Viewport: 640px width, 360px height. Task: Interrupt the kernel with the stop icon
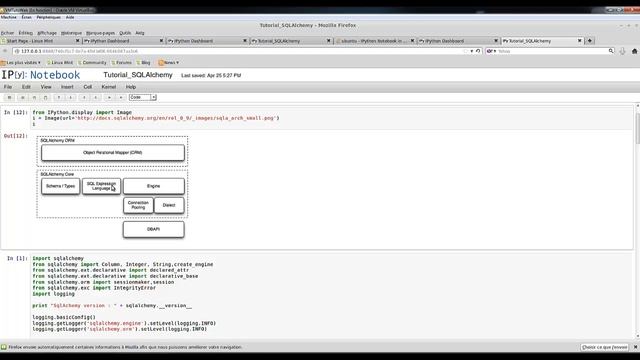121,98
